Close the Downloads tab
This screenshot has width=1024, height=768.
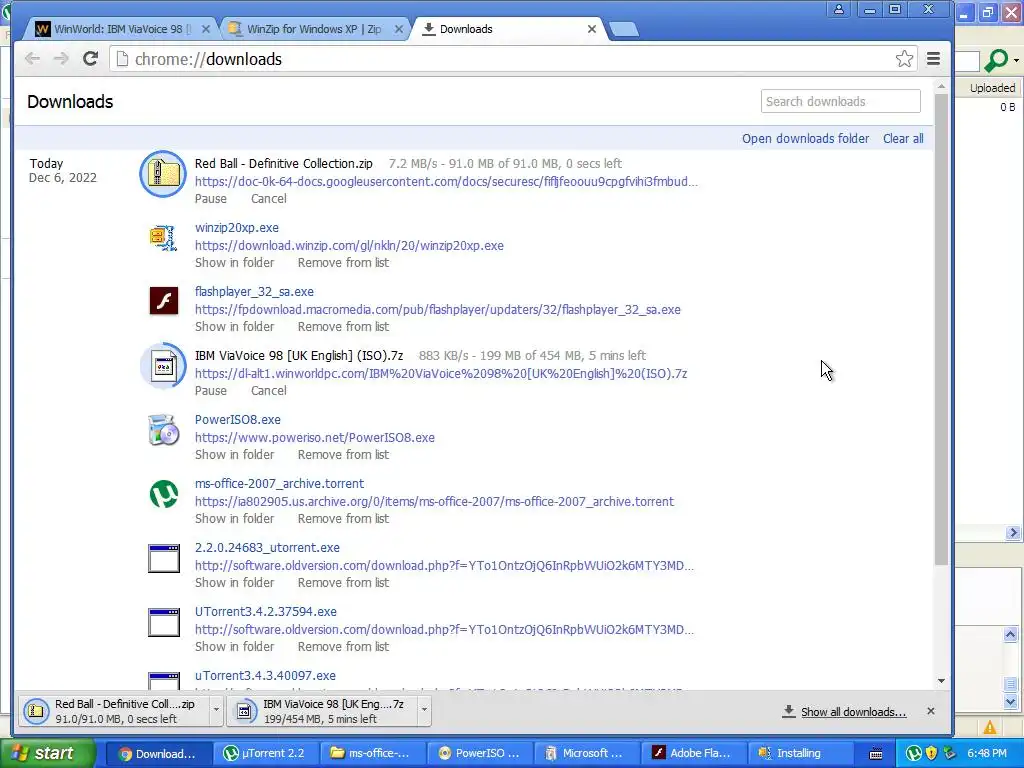[592, 29]
